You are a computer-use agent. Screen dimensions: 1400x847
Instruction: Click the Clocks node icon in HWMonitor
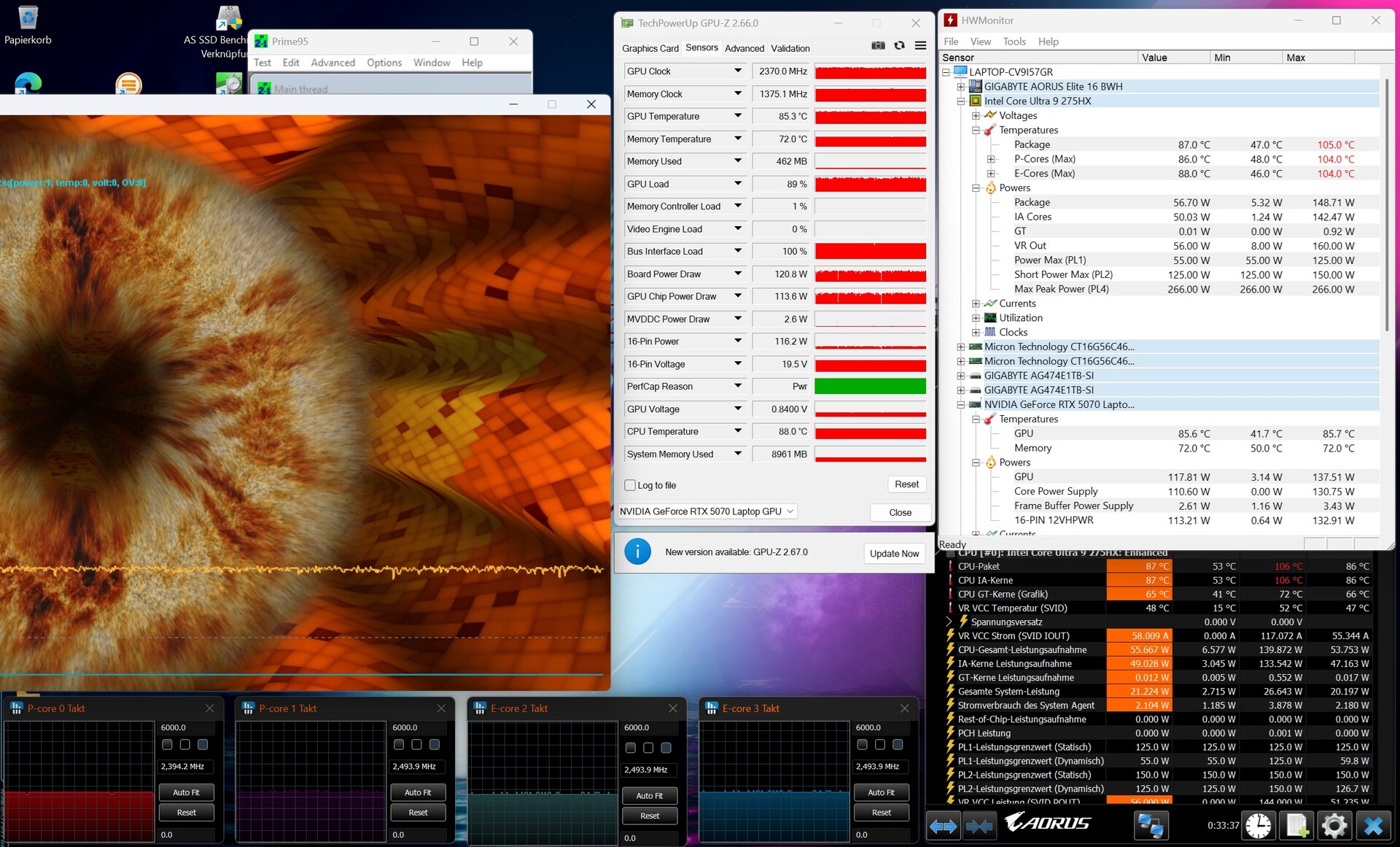coord(990,332)
